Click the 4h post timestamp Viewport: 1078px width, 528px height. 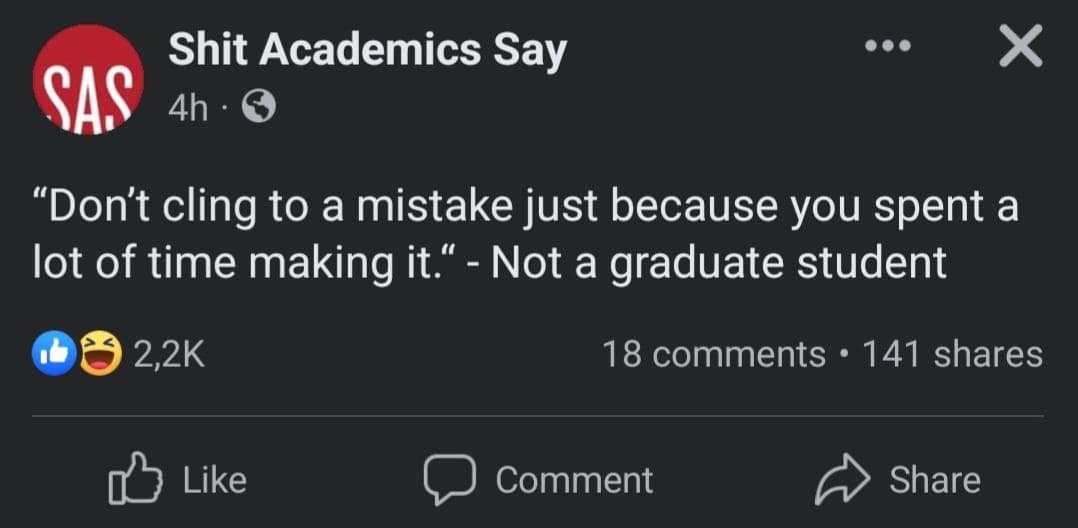pyautogui.click(x=187, y=107)
